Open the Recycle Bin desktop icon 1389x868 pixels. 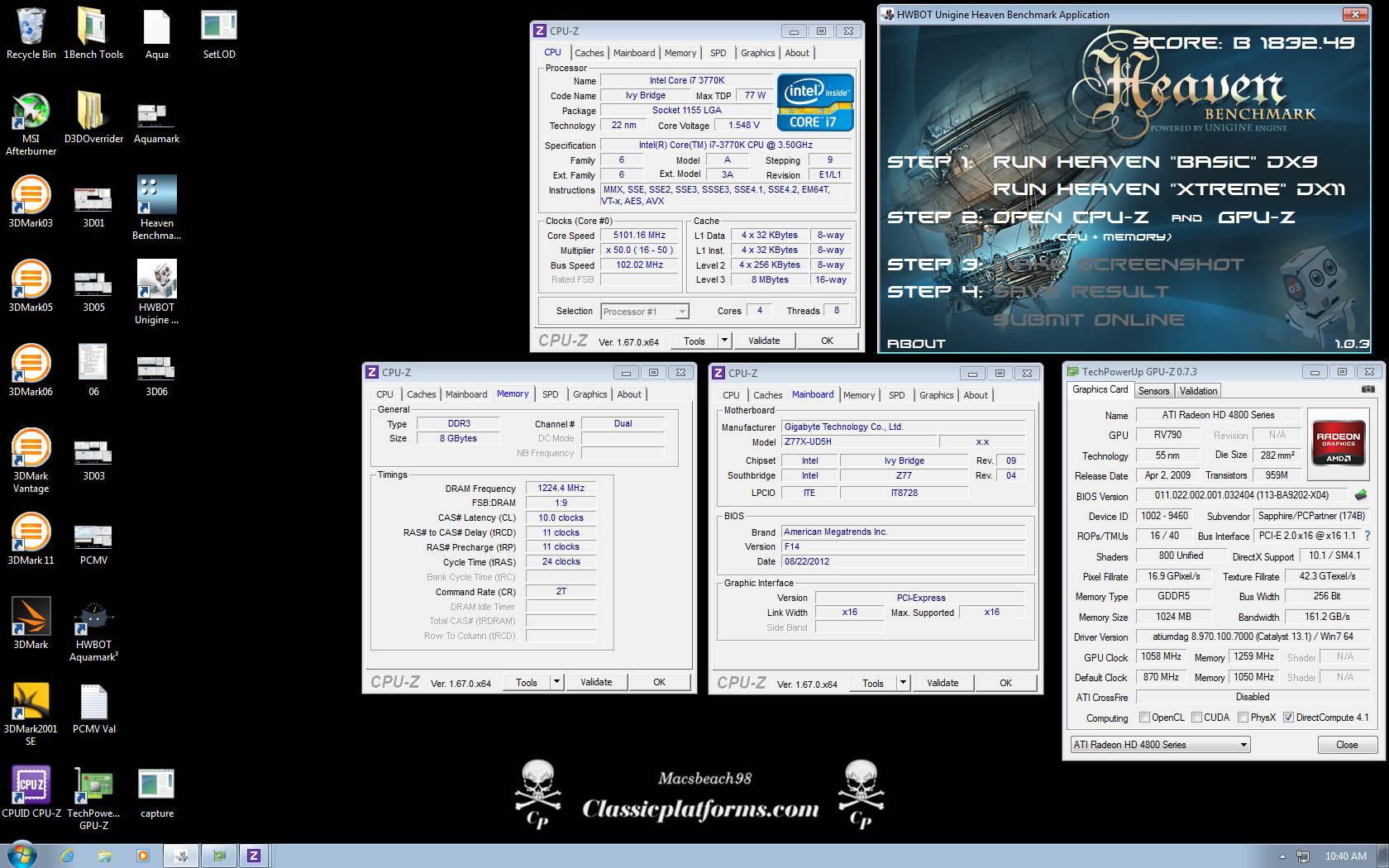[x=31, y=34]
